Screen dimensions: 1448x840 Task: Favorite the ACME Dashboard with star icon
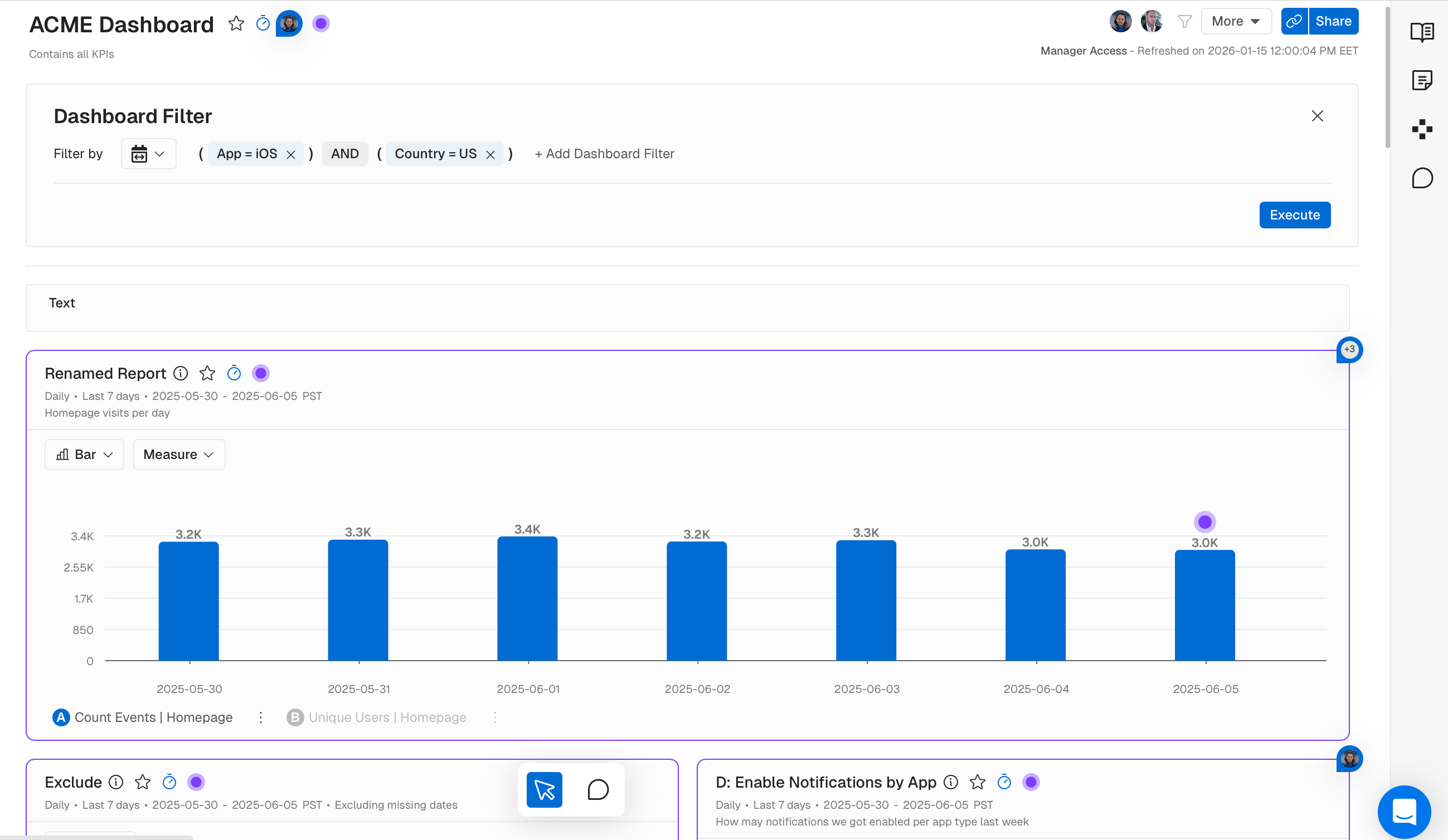click(236, 23)
